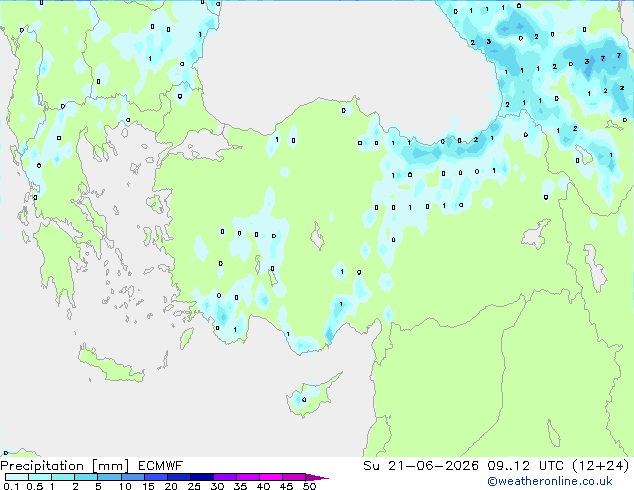
Task: Open the weatheronline.co.uk copyright link
Action: click(550, 481)
